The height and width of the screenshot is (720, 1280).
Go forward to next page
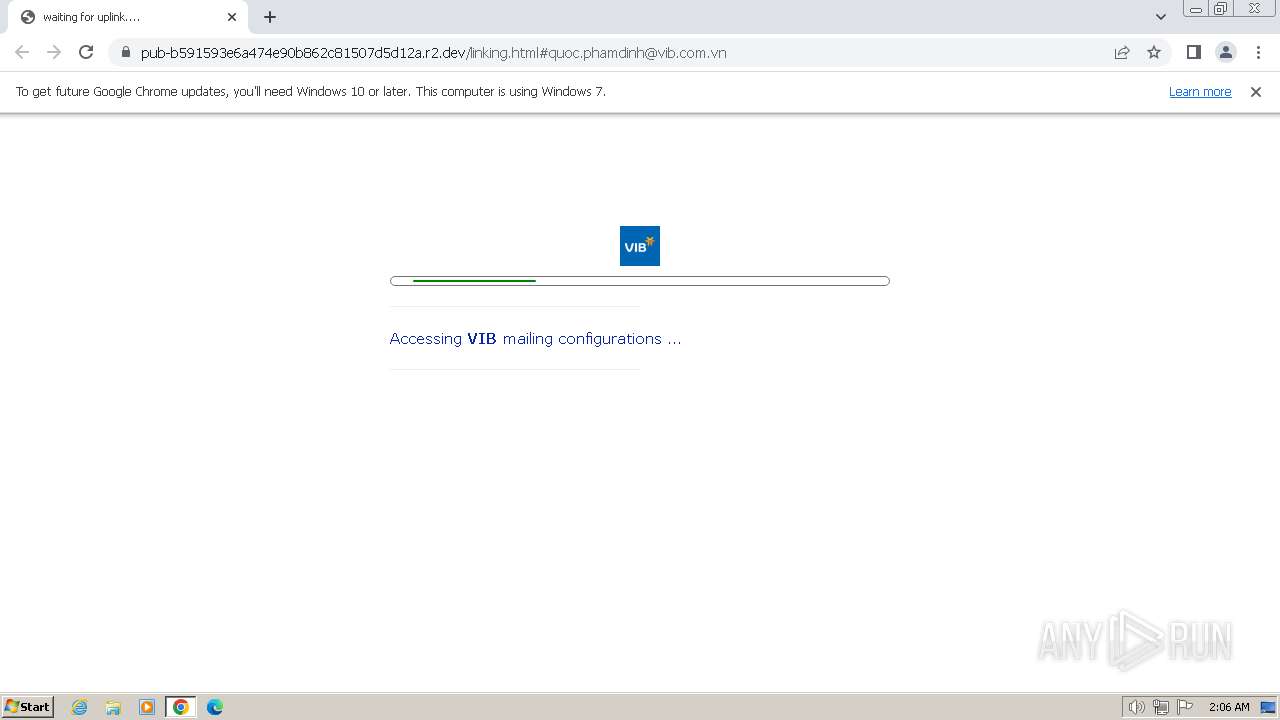54,52
